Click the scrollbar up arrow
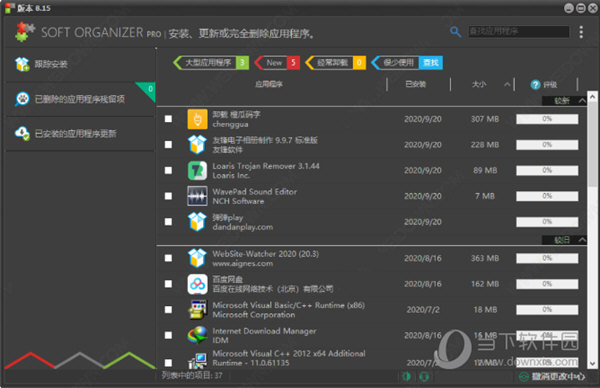 [x=592, y=97]
